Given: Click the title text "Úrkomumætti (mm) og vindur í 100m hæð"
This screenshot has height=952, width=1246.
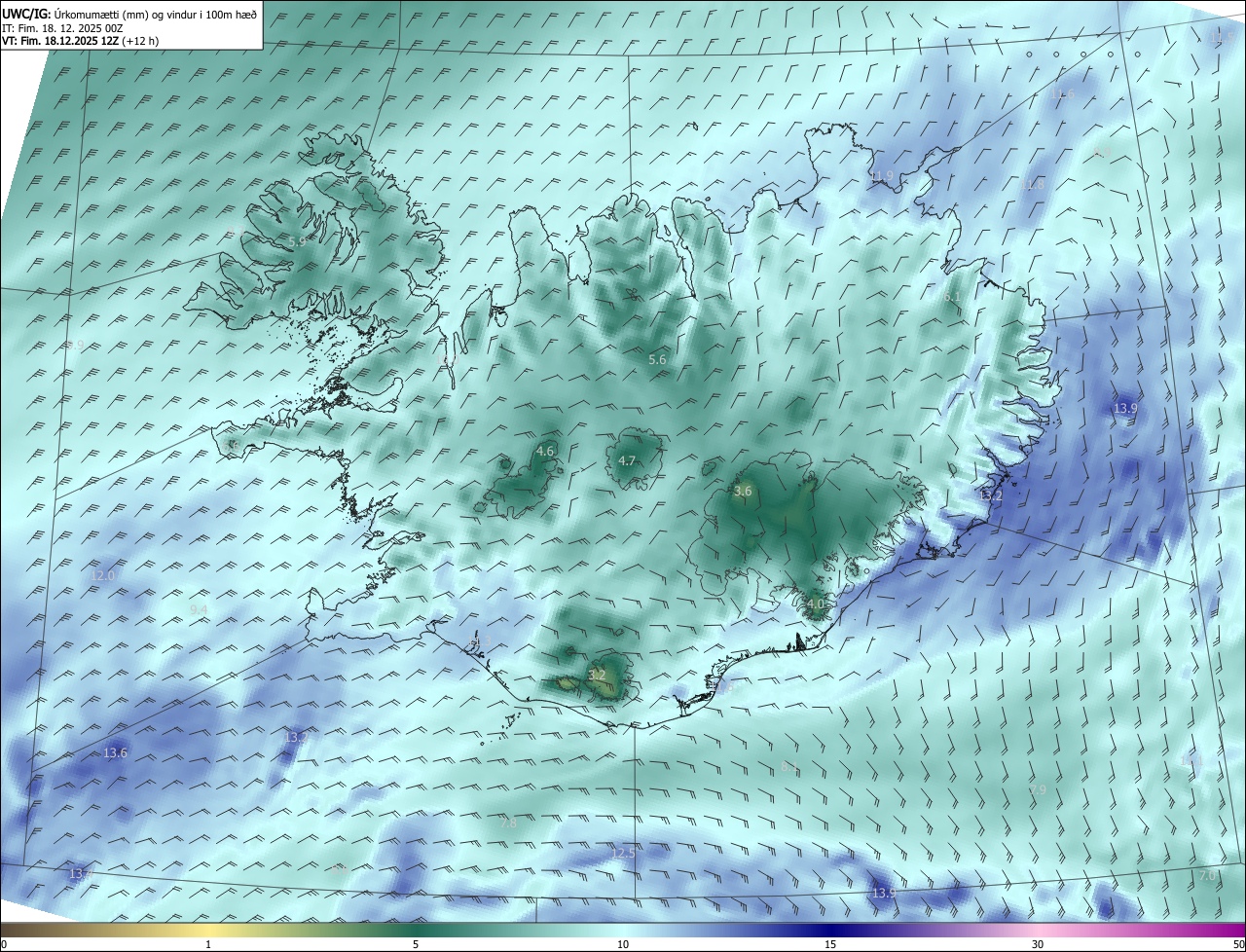Looking at the screenshot, I should [156, 14].
